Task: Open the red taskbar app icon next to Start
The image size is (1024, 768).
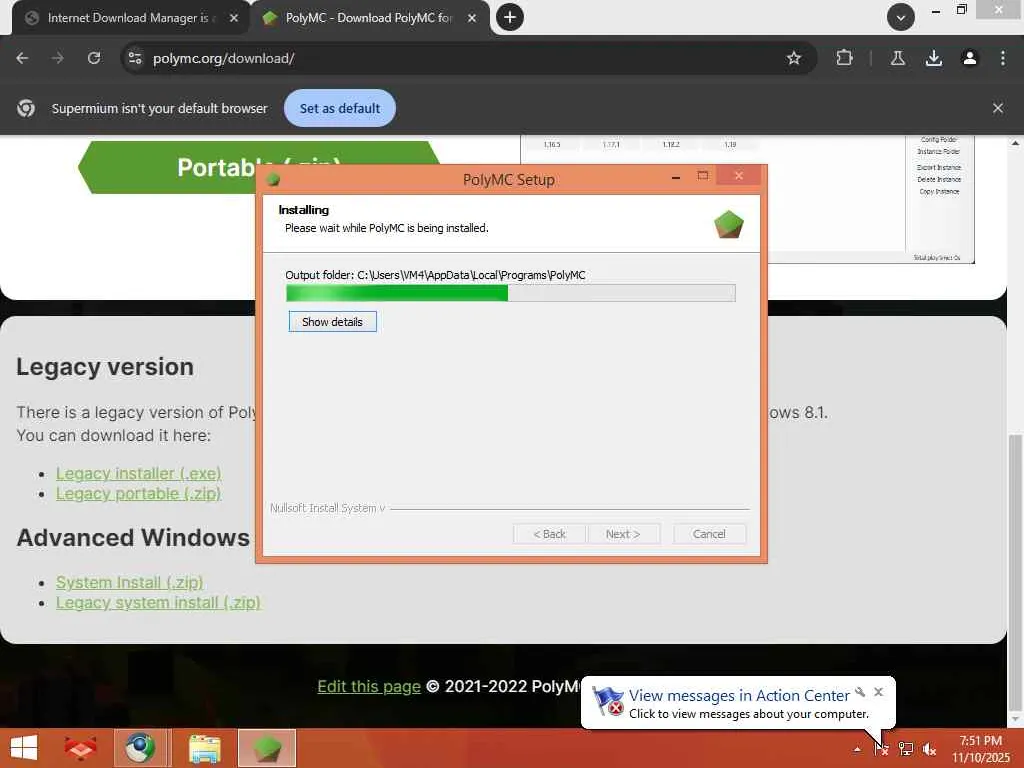Action: click(x=81, y=748)
